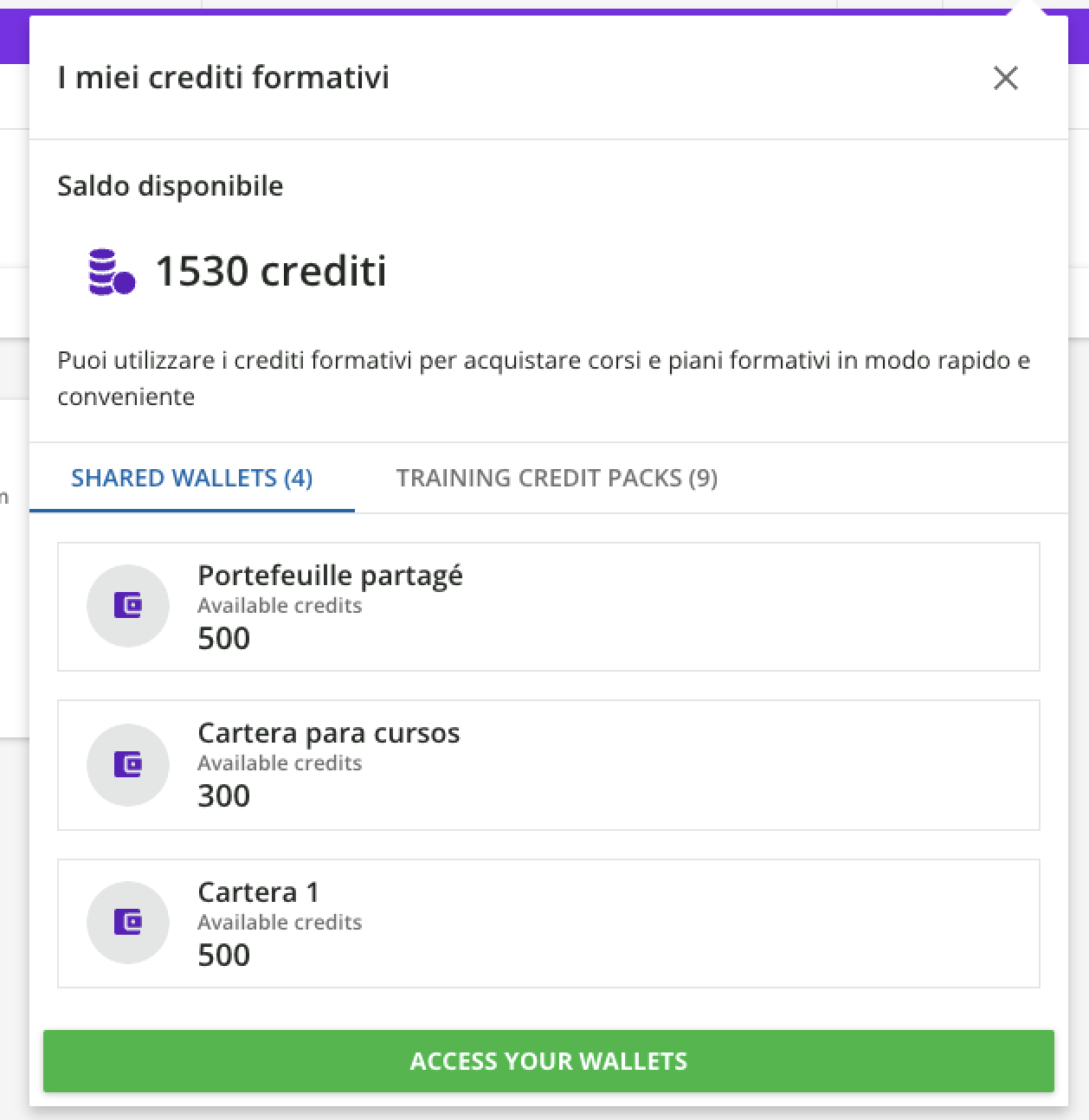Click the Cartera para cursos wallet icon
The image size is (1089, 1120).
[x=128, y=764]
